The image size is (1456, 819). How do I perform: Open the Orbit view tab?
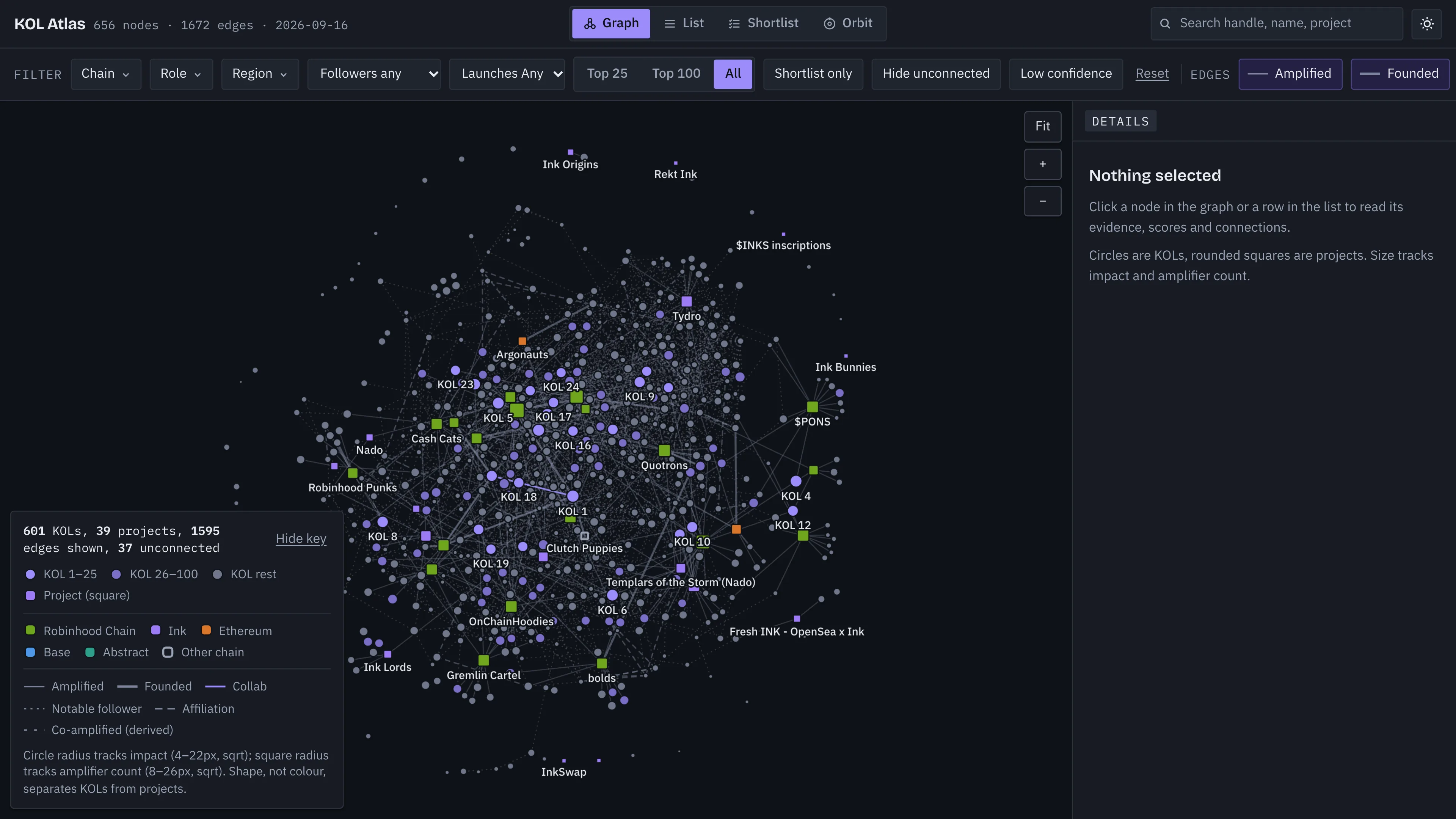tap(848, 24)
